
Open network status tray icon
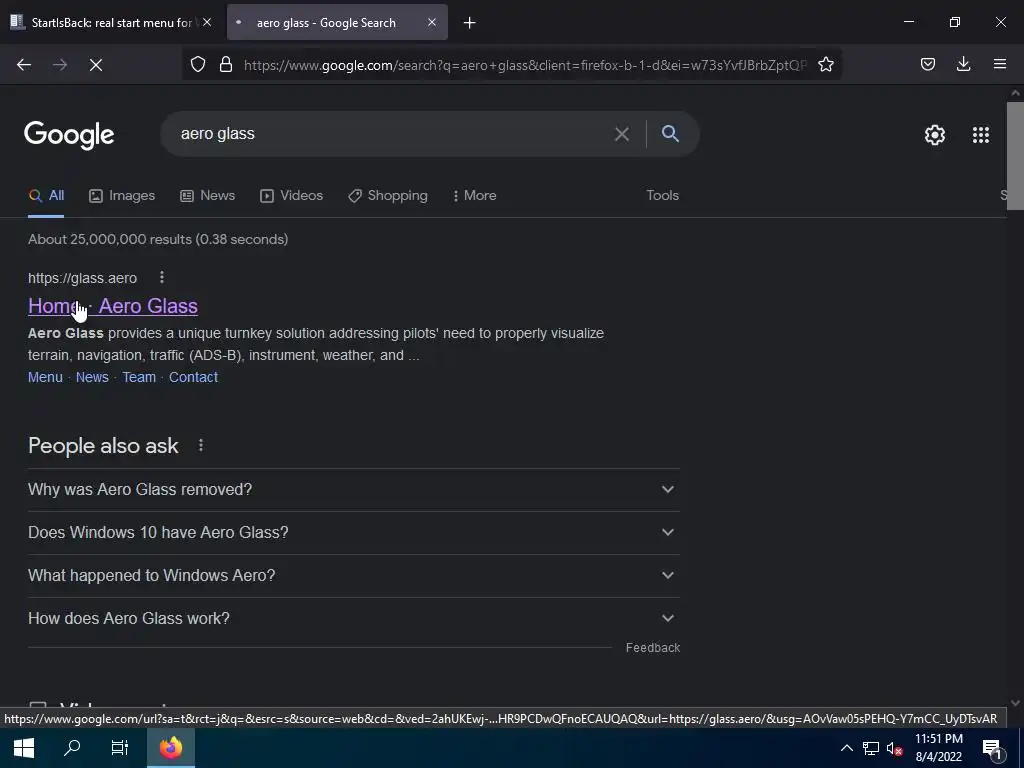coord(871,748)
